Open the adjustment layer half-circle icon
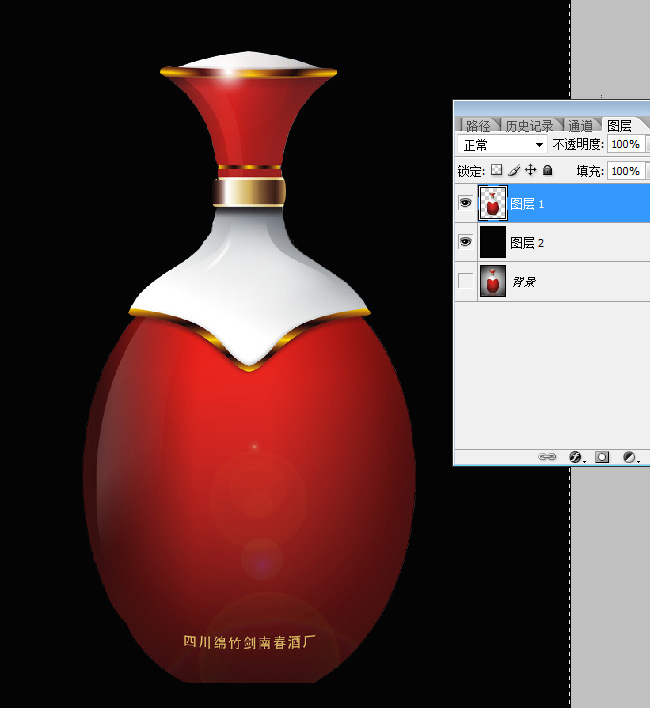650x708 pixels. pyautogui.click(x=629, y=456)
